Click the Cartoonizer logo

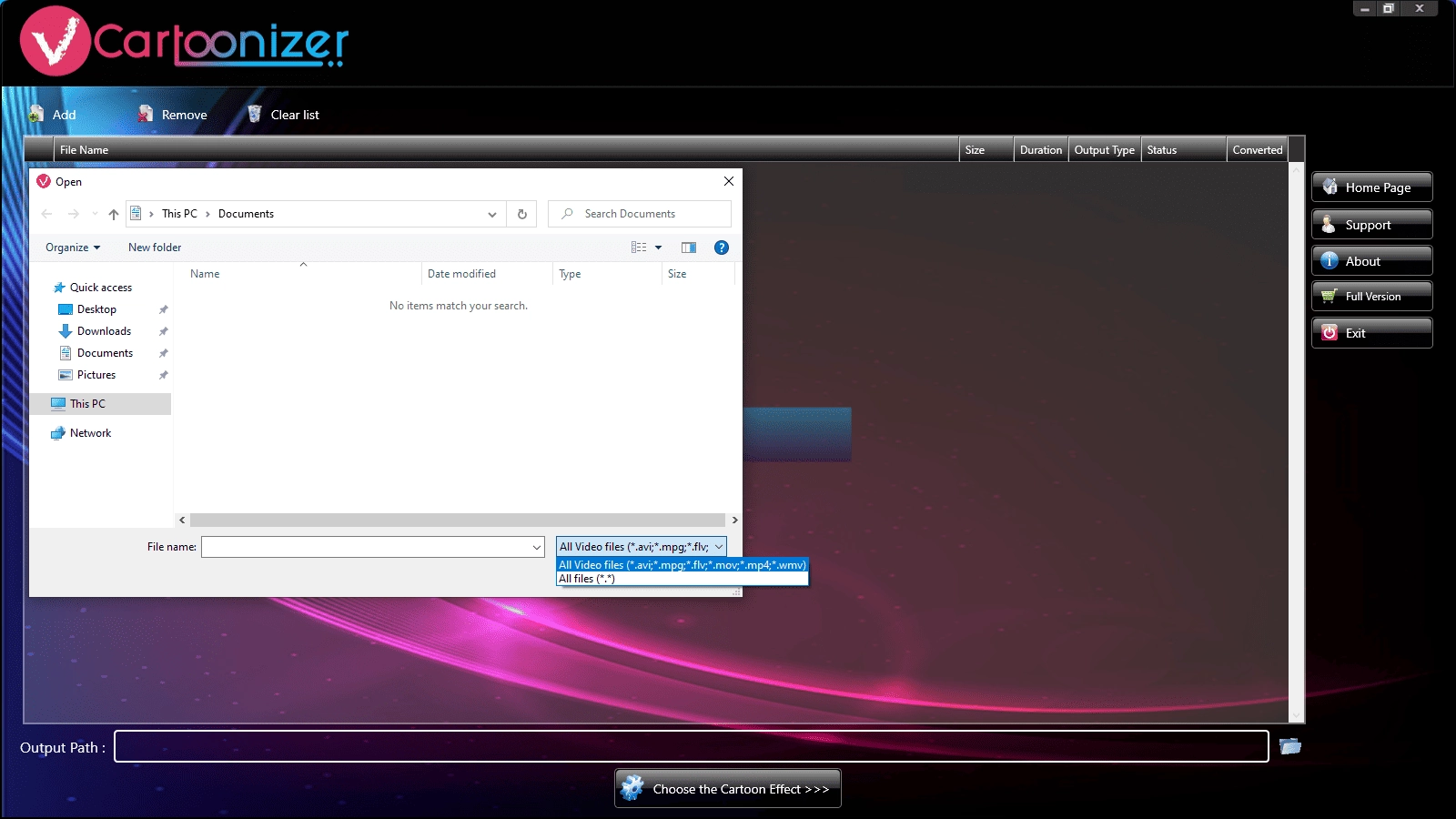coord(184,41)
